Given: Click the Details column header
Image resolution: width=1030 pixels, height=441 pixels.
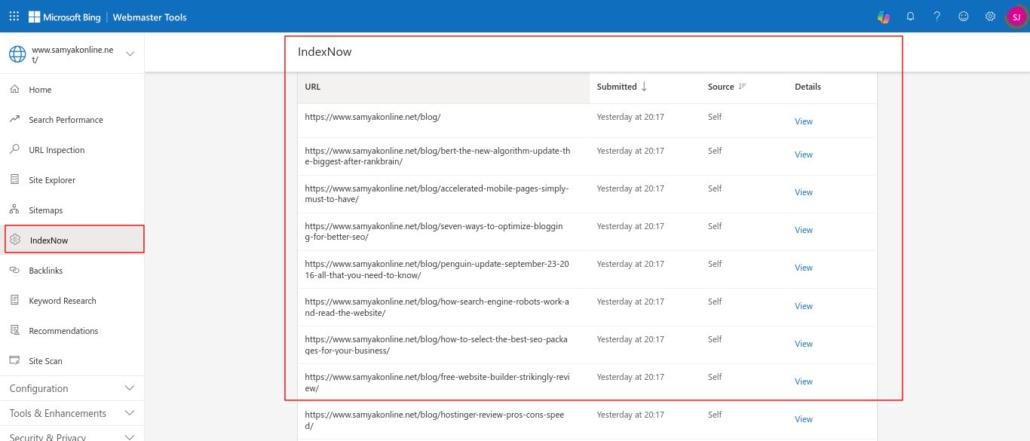Looking at the screenshot, I should 807,86.
